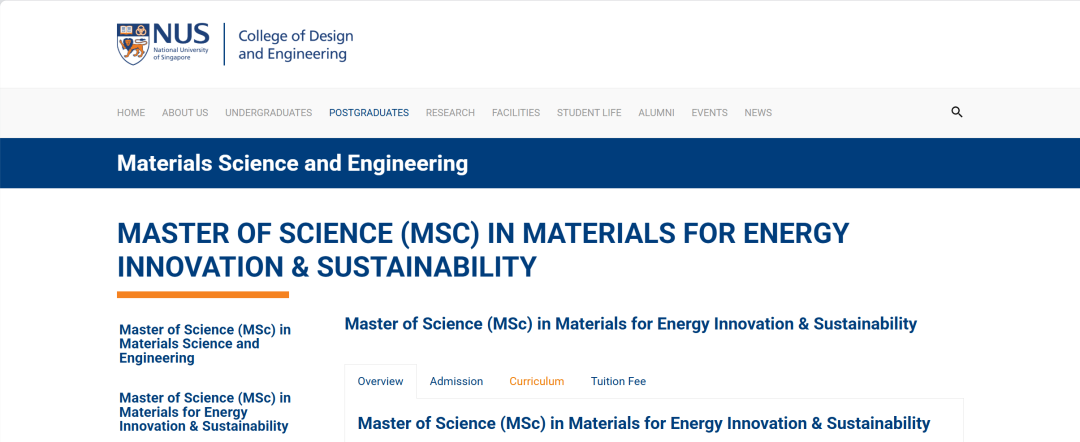The width and height of the screenshot is (1080, 442).
Task: Go to the Events page
Action: pos(709,113)
